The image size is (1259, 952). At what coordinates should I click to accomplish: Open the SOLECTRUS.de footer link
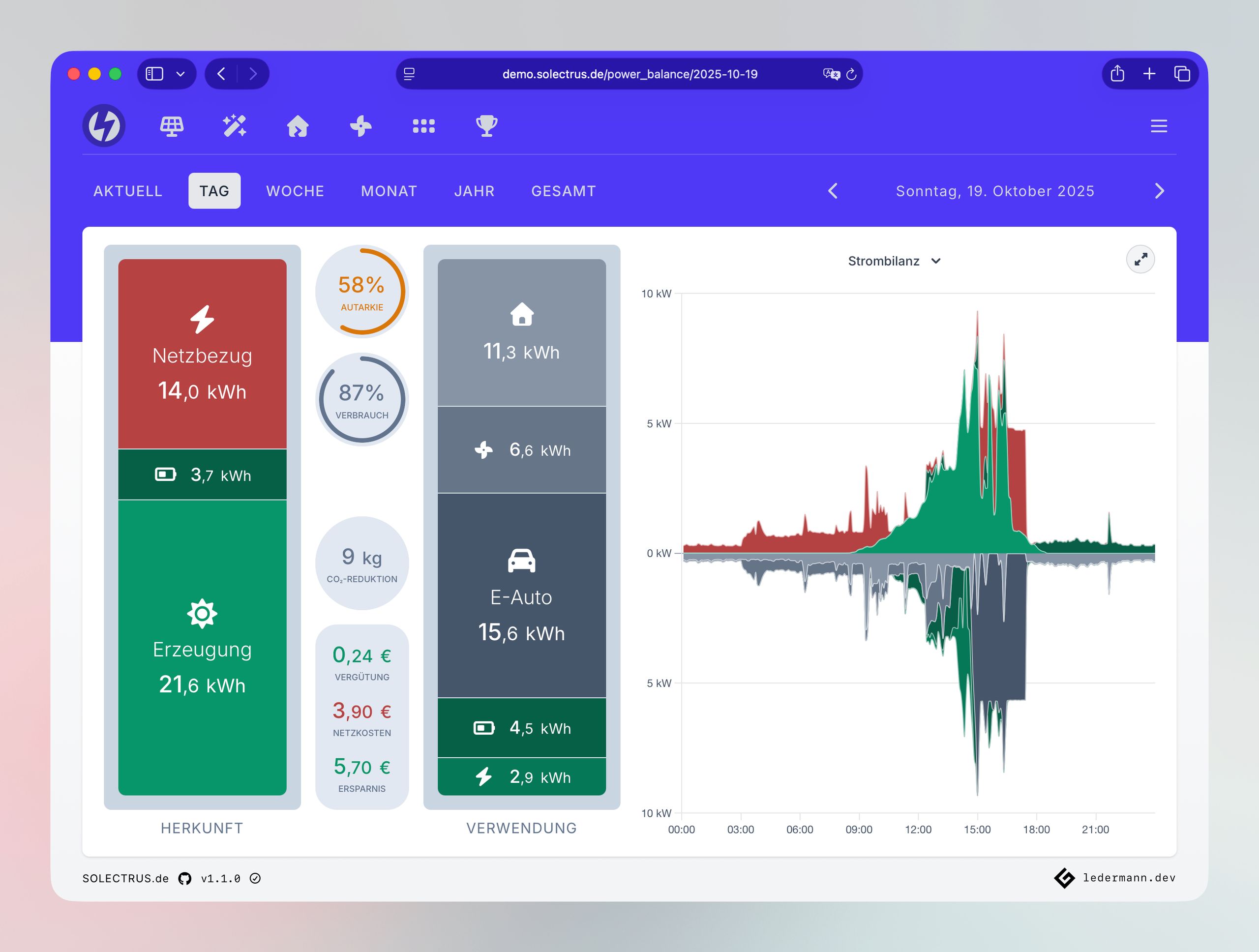click(x=125, y=878)
